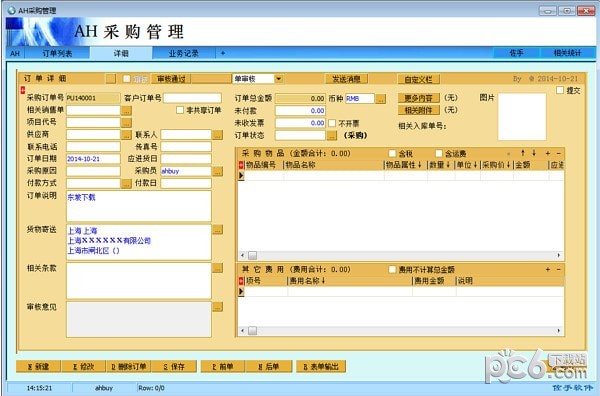Move item up with 采购物品 up arrow
The height and width of the screenshot is (396, 600).
click(x=523, y=153)
